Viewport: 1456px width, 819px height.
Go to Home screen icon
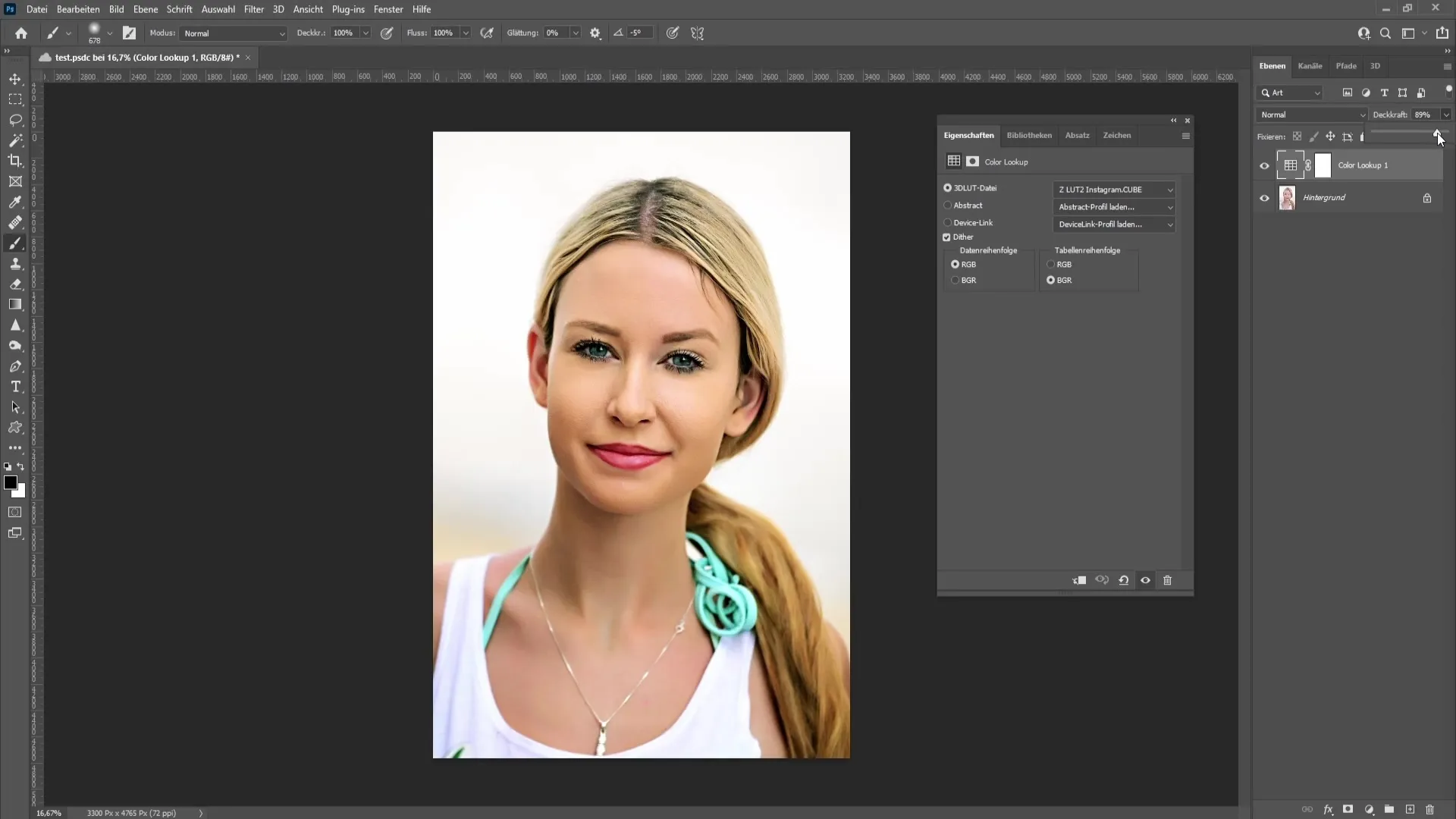click(x=21, y=33)
